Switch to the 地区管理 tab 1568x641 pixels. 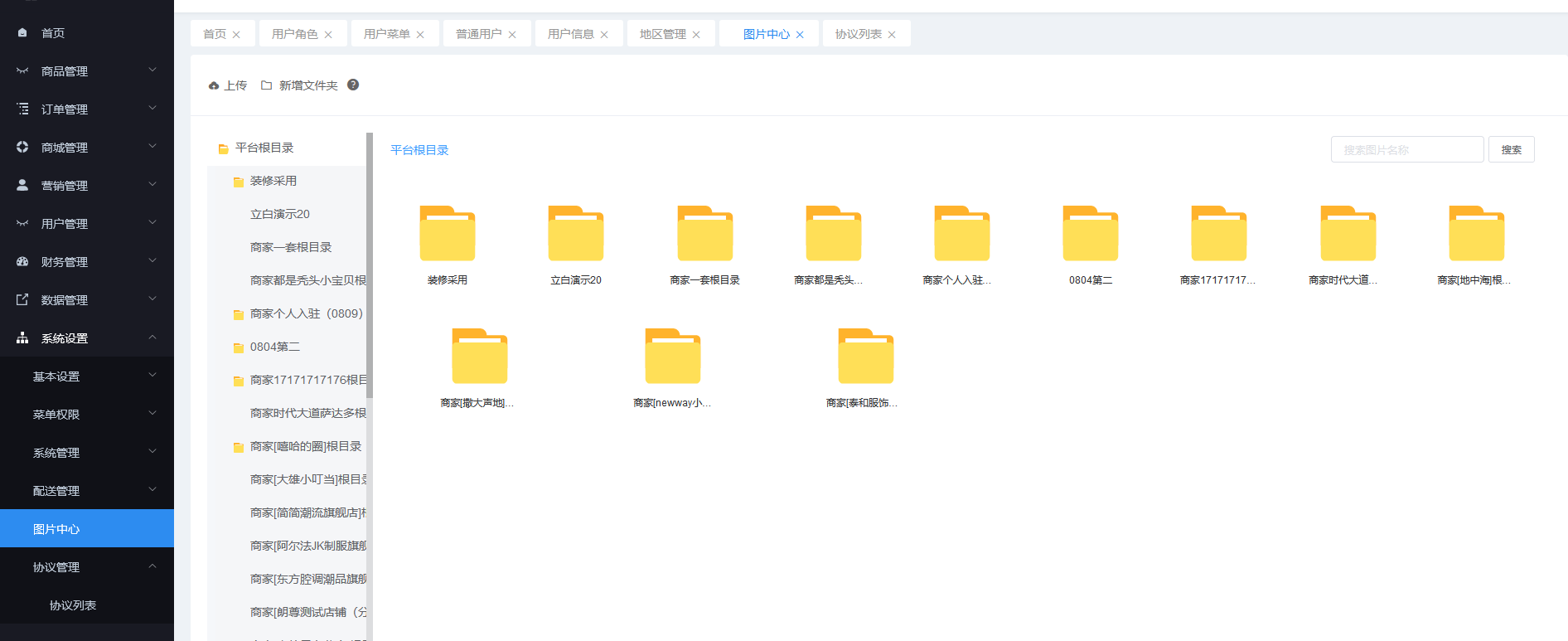(662, 34)
